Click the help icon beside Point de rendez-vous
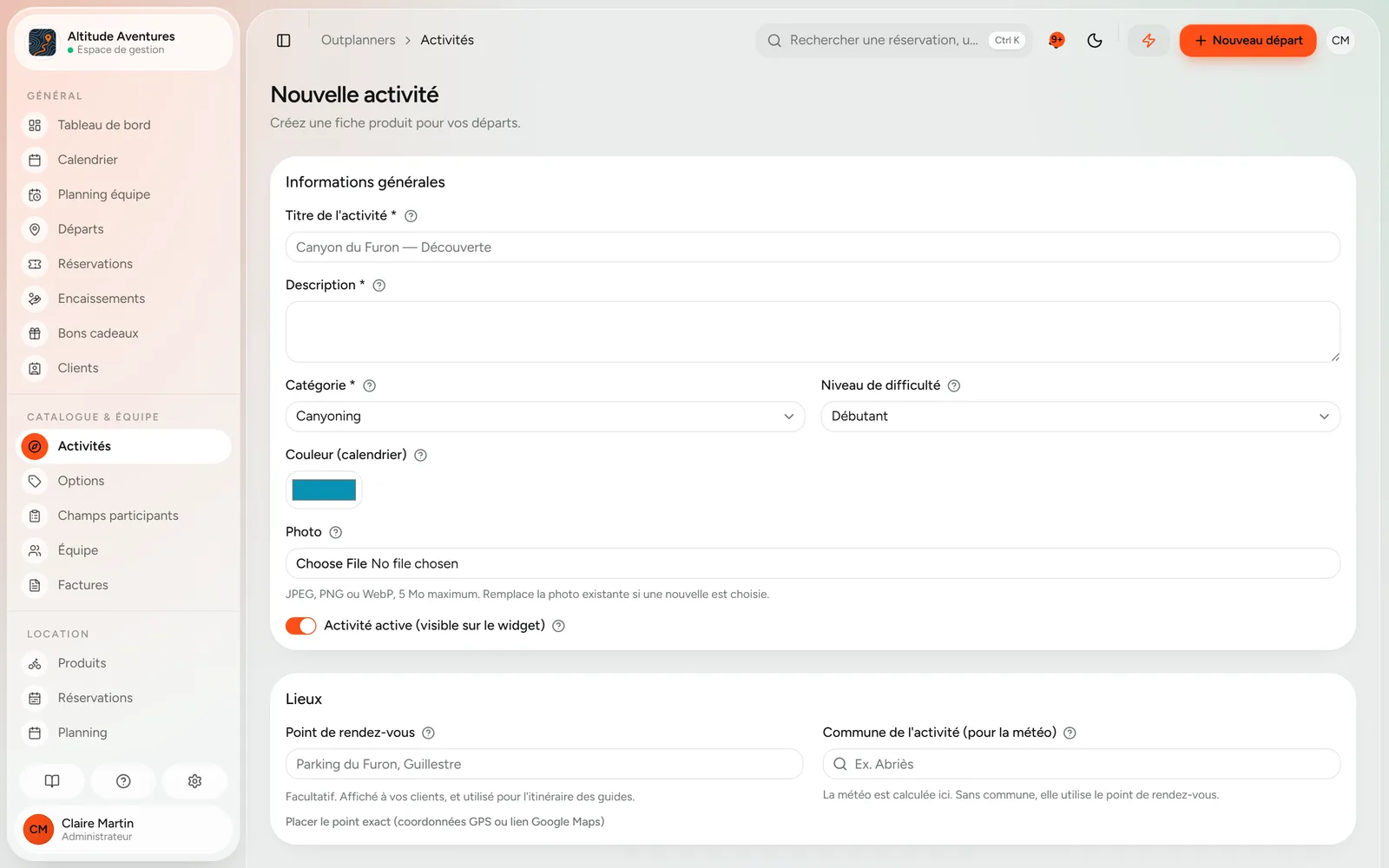1389x868 pixels. 429,733
